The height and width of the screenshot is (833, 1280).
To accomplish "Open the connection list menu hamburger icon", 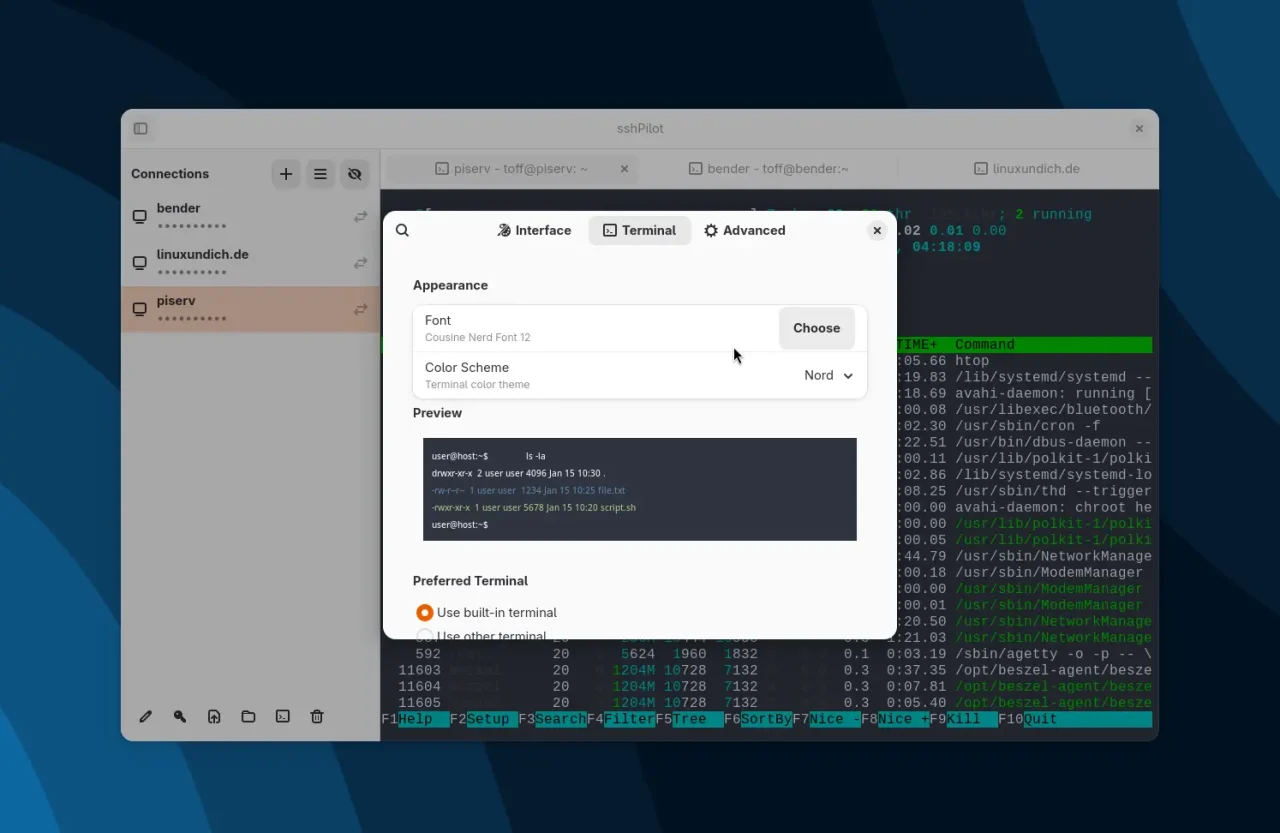I will click(320, 173).
